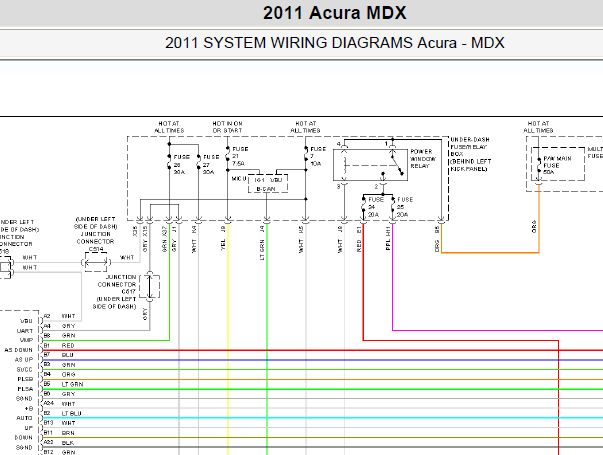The image size is (603, 455).
Task: Click the GRN X37 wire label
Action: pyautogui.click(x=165, y=239)
